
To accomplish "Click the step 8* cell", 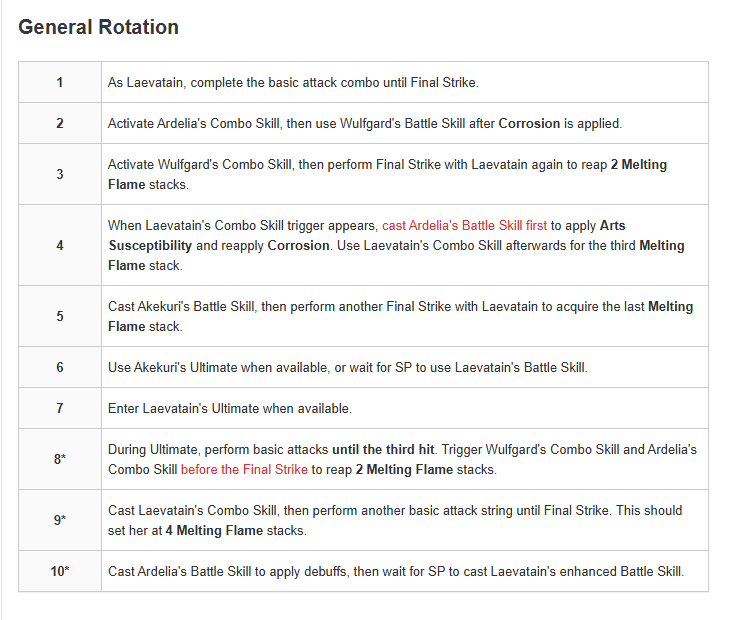I will (60, 459).
